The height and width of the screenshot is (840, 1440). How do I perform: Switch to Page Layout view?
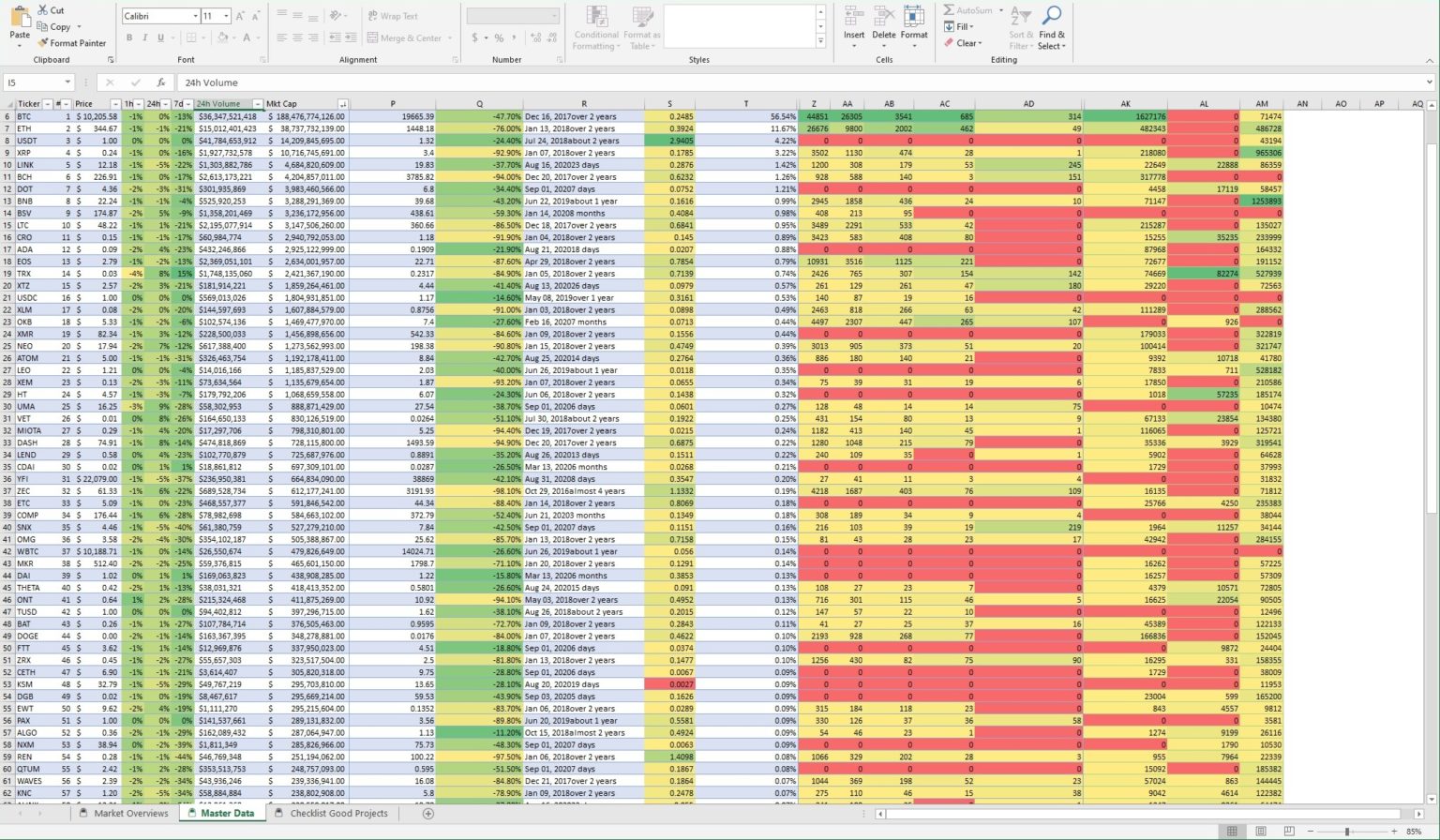click(1260, 832)
